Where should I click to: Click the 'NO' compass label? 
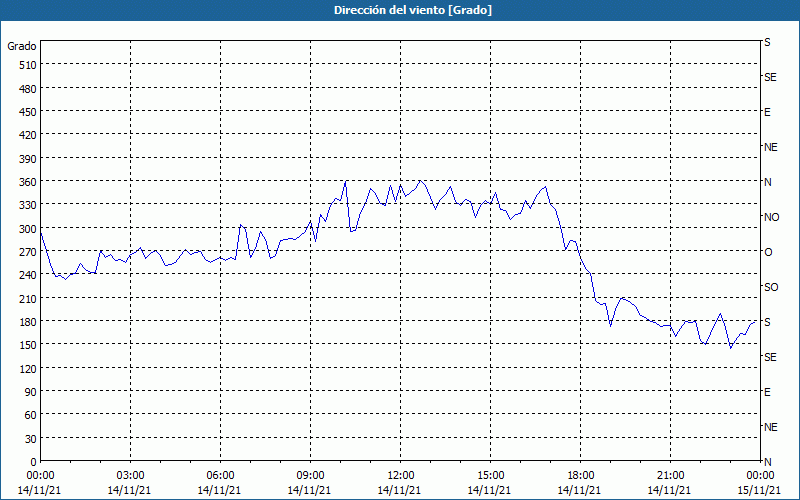[x=771, y=217]
